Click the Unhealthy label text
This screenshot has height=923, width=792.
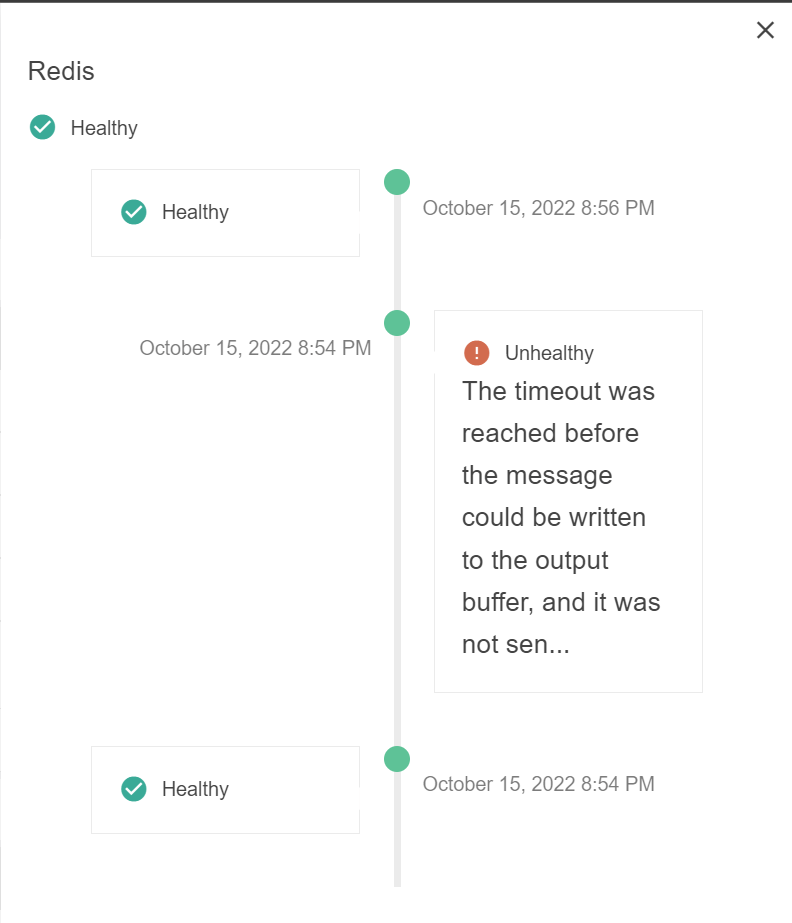(549, 353)
